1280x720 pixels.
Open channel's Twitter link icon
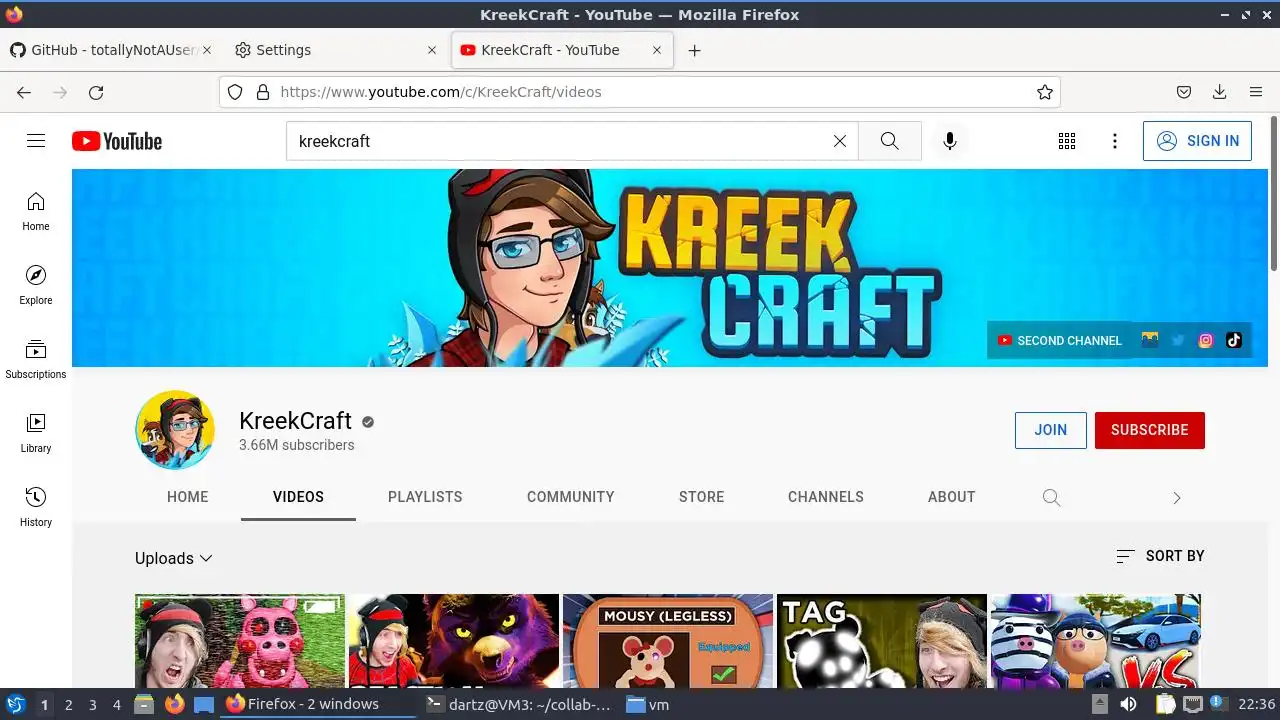point(1178,340)
